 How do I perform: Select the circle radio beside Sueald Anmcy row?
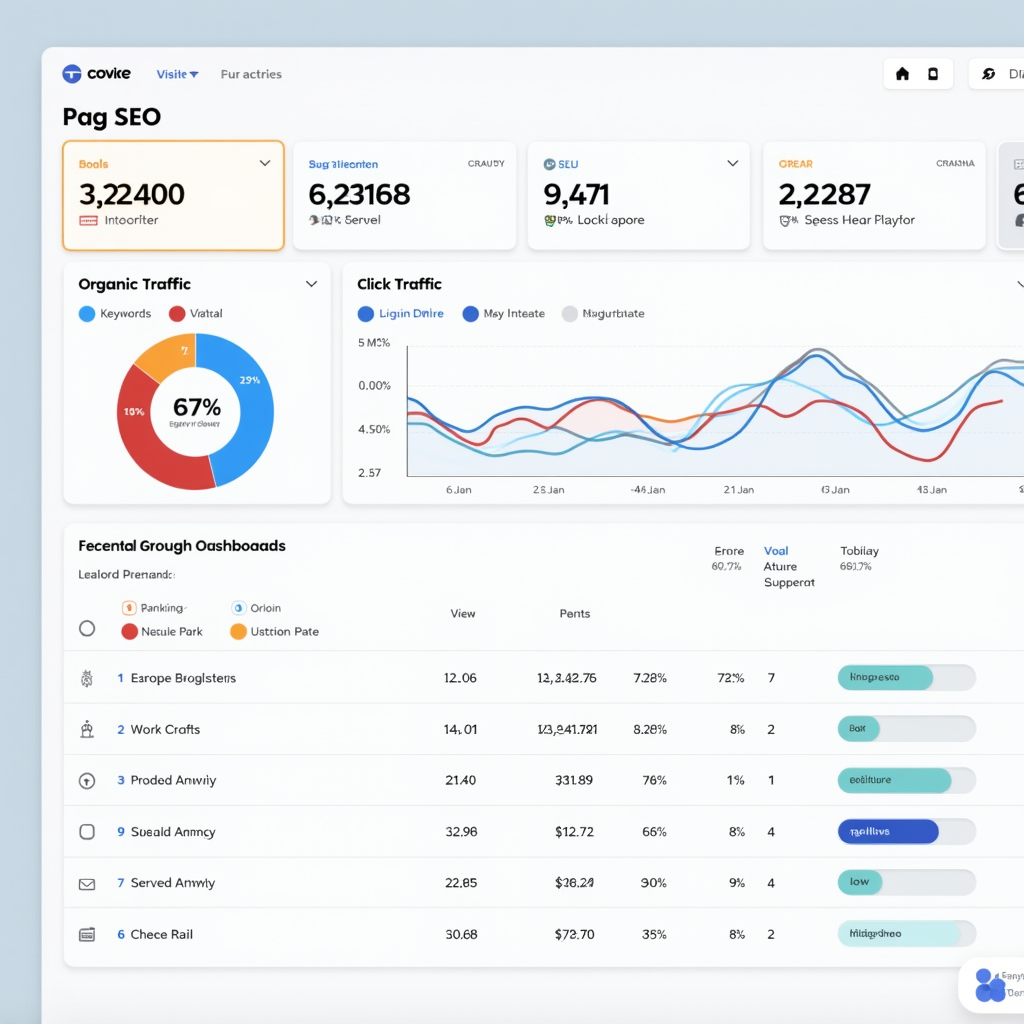click(x=87, y=831)
